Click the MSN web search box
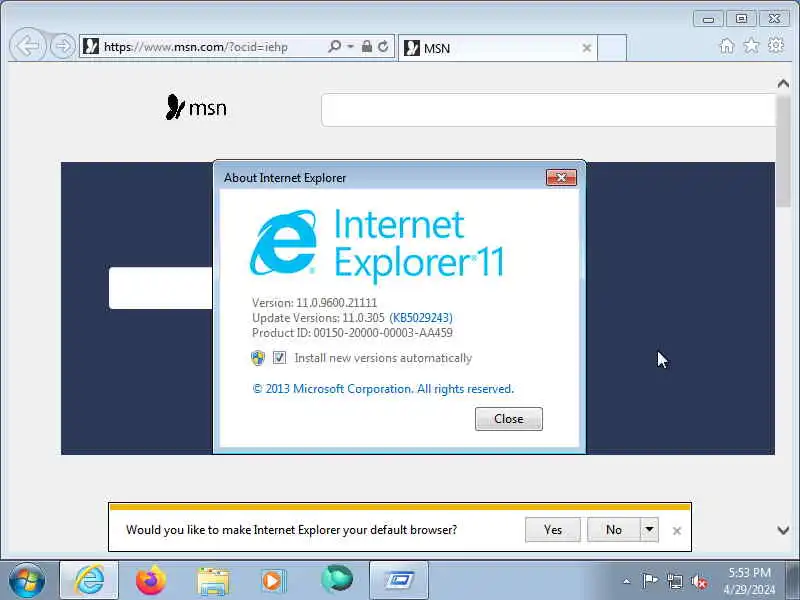Viewport: 800px width, 600px height. (548, 110)
